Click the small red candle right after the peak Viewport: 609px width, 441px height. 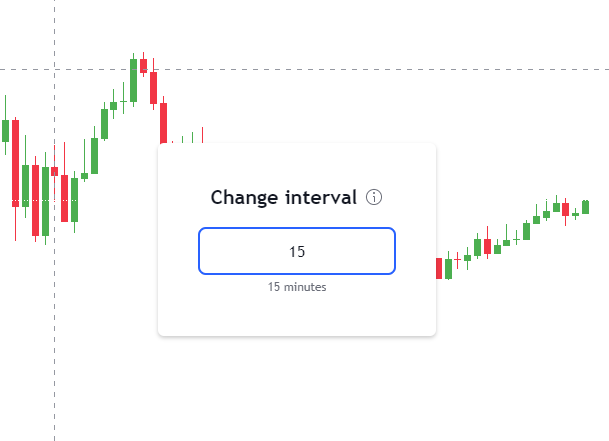[x=143, y=66]
